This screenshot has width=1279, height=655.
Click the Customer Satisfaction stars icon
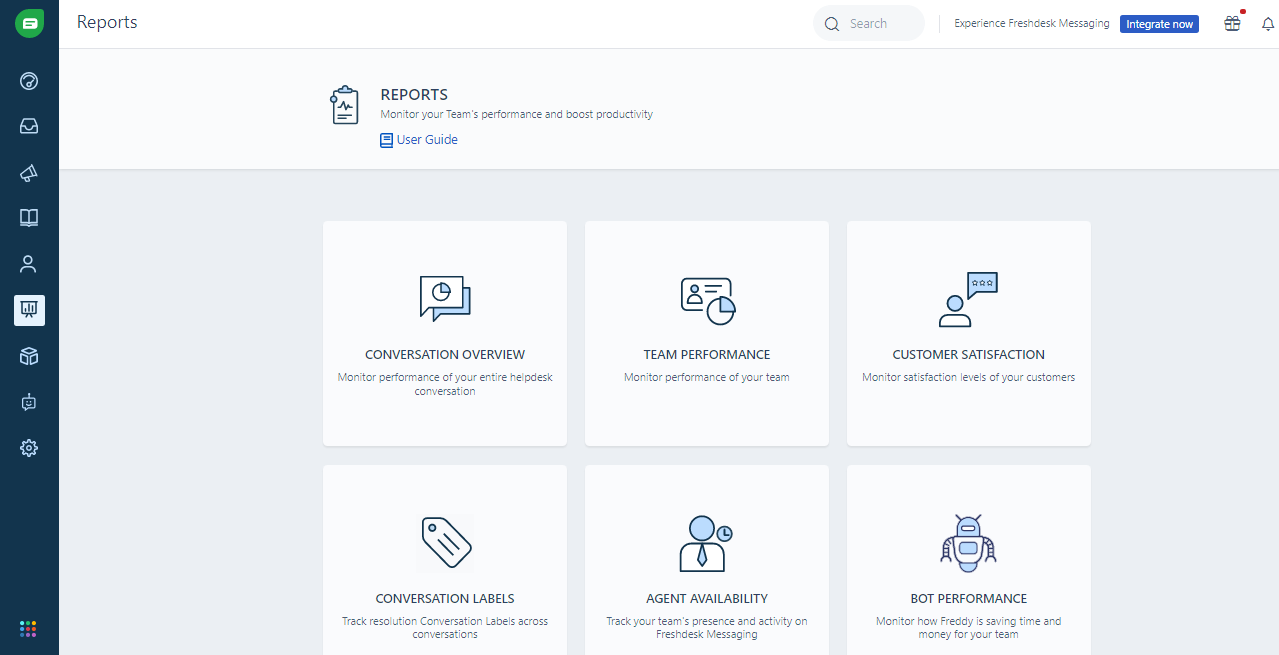968,299
